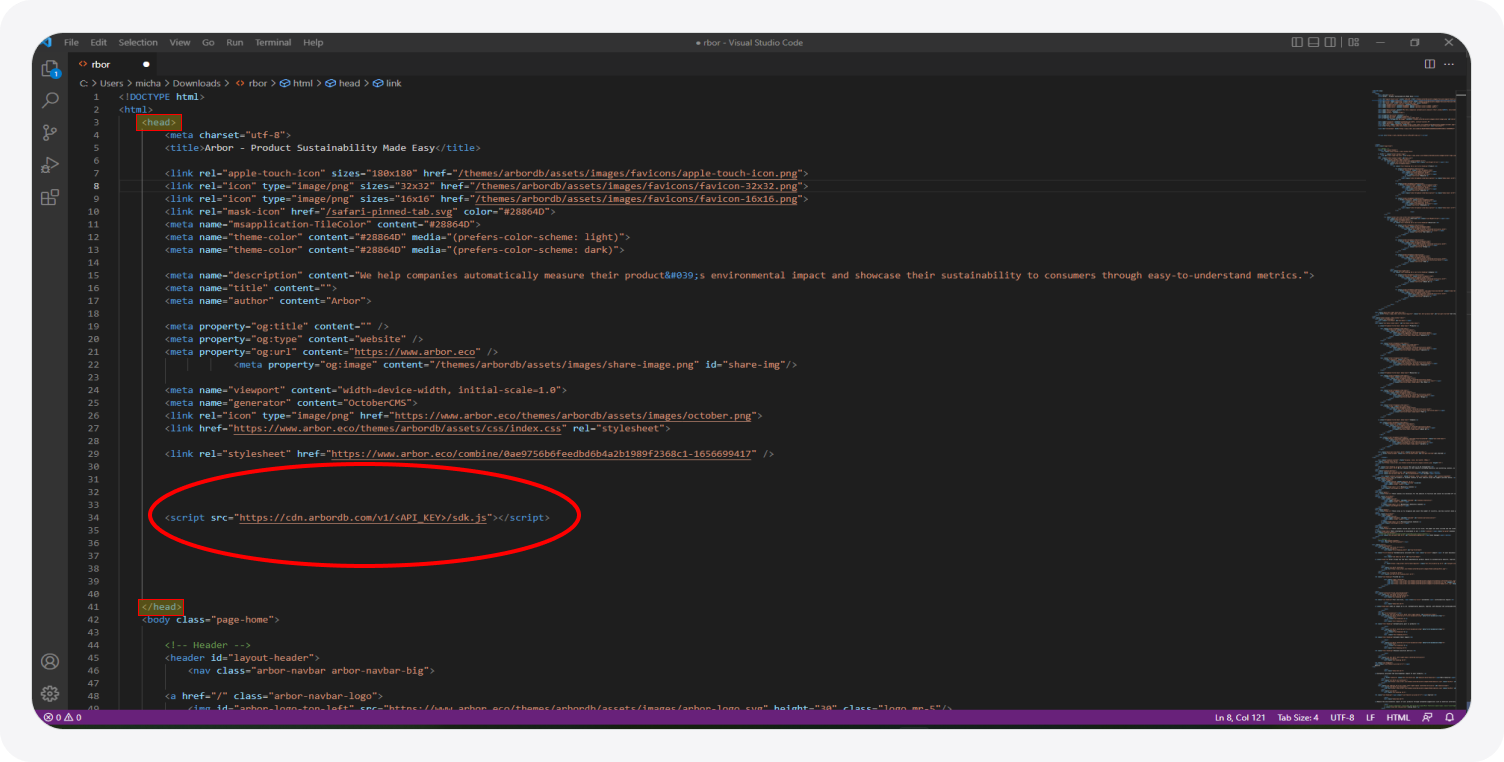Toggle primary side bar layout icon
Viewport: 1504px width, 762px height.
tap(1297, 42)
